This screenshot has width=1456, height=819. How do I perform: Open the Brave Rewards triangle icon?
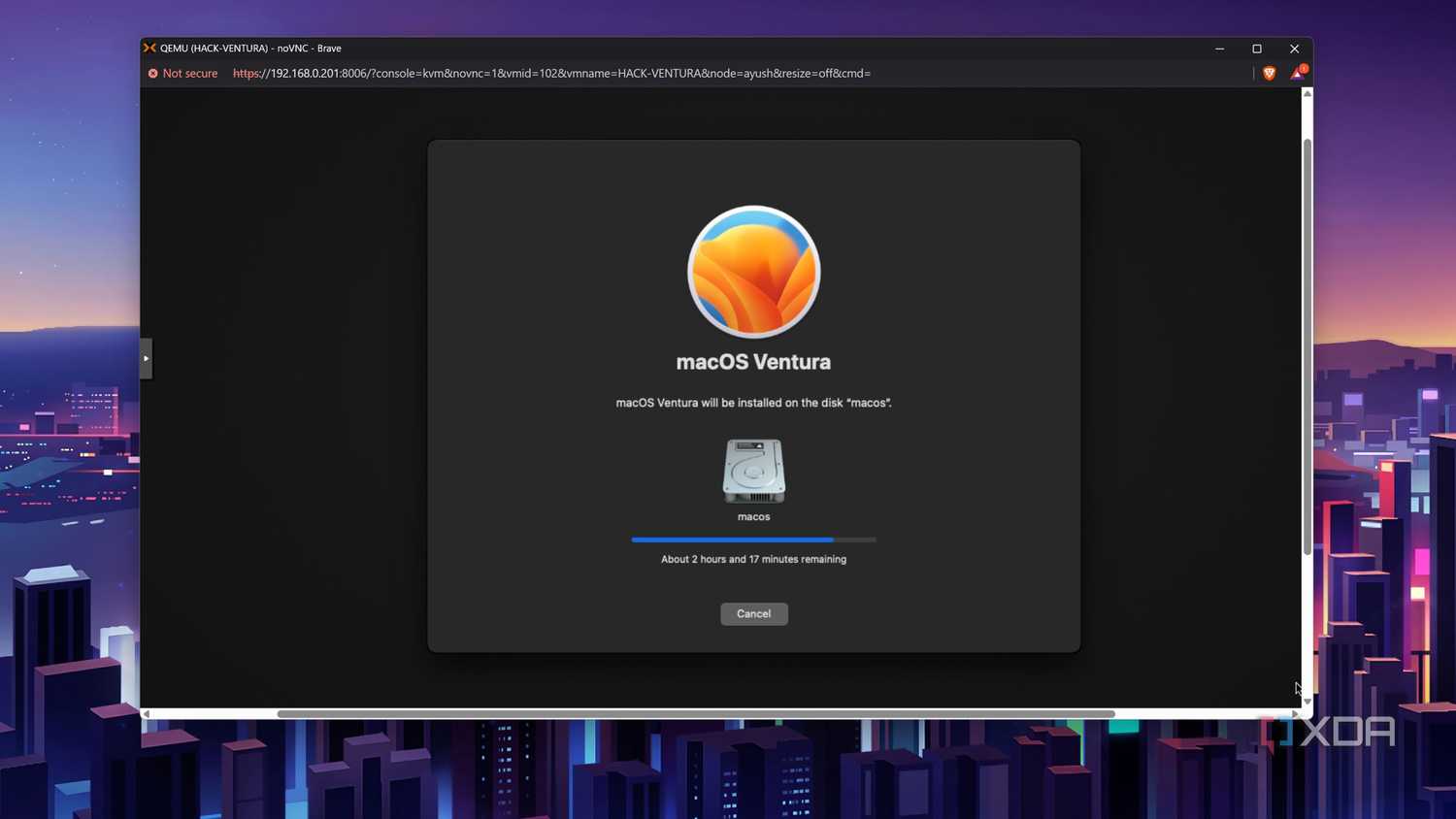[1298, 73]
